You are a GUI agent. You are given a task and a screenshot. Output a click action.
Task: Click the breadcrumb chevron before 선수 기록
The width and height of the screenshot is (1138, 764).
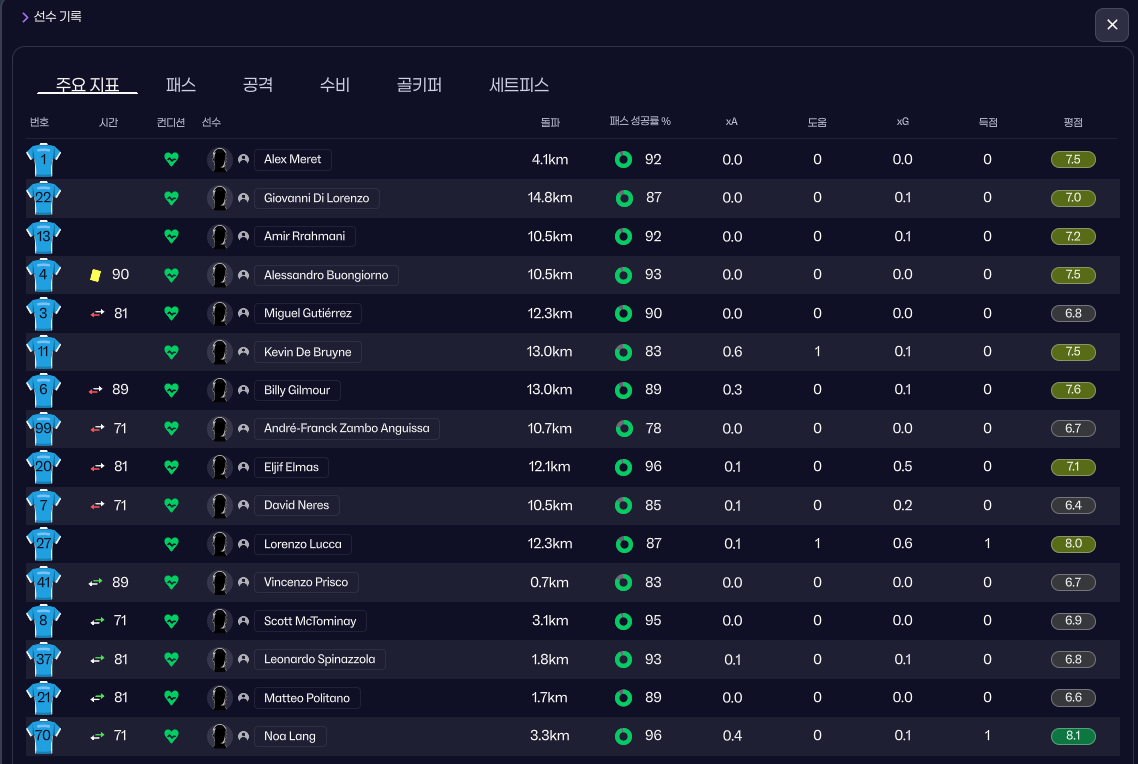tap(25, 17)
